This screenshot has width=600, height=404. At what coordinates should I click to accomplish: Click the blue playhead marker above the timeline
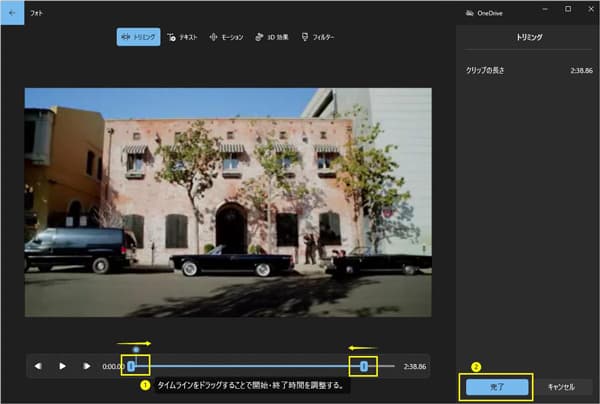coord(136,349)
